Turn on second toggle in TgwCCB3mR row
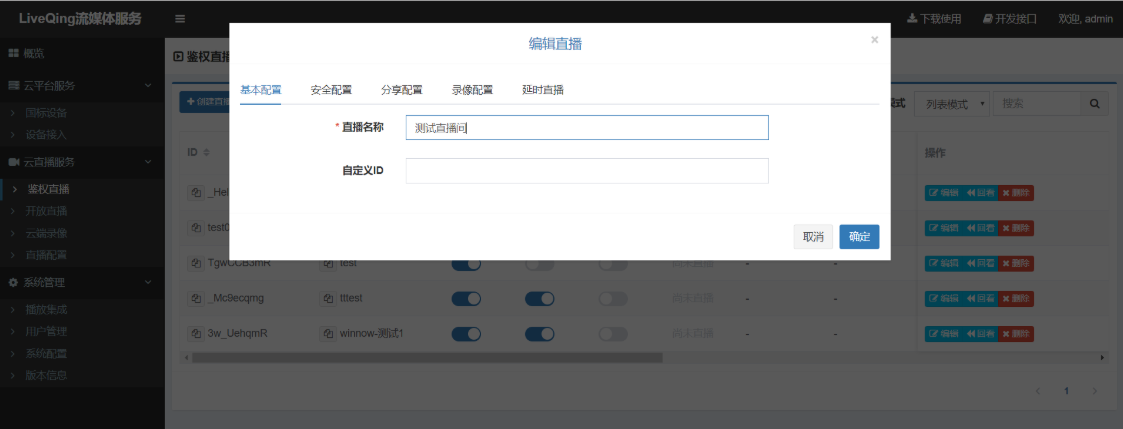 [540, 264]
